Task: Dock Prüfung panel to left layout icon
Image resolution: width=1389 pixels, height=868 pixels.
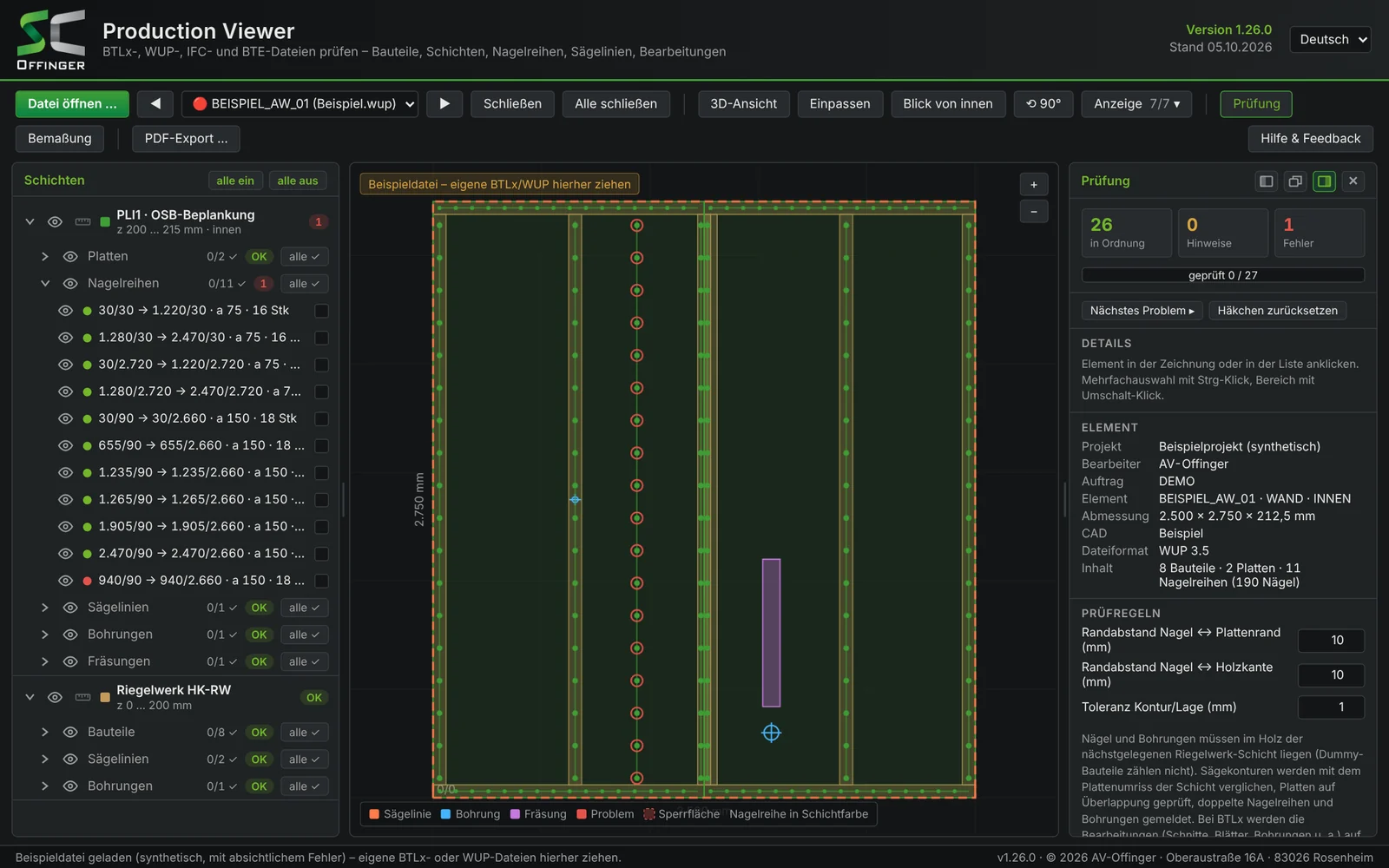Action: [x=1267, y=181]
